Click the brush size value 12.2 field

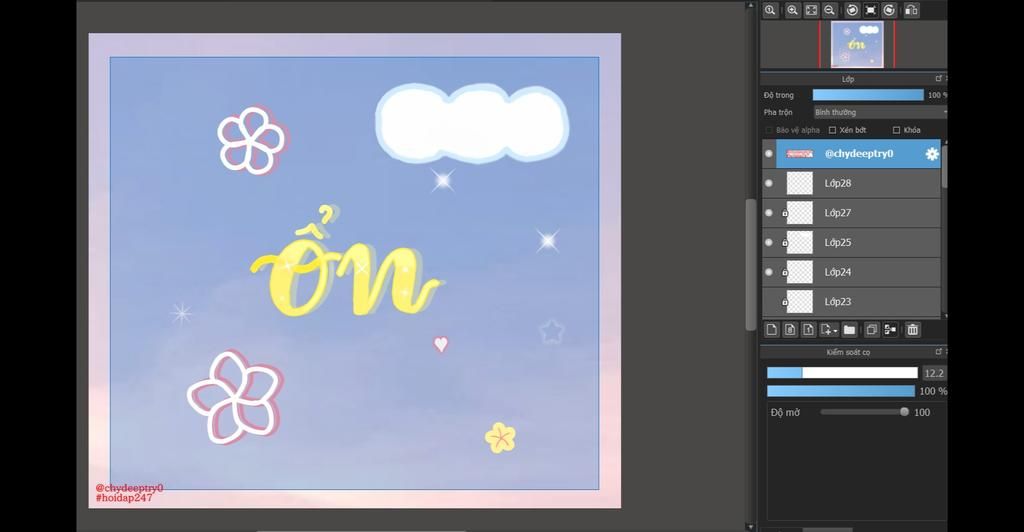934,373
